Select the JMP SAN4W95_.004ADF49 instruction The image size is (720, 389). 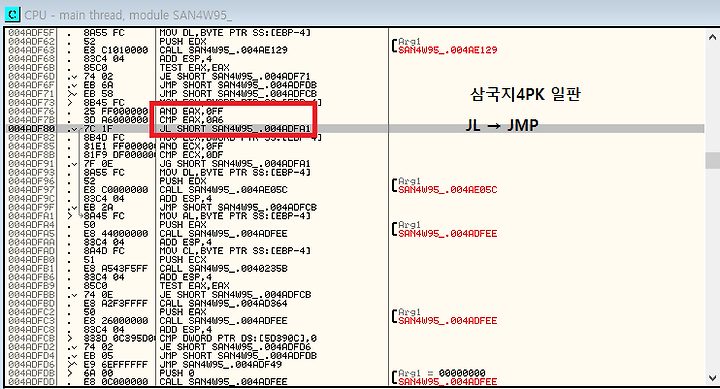pos(220,364)
